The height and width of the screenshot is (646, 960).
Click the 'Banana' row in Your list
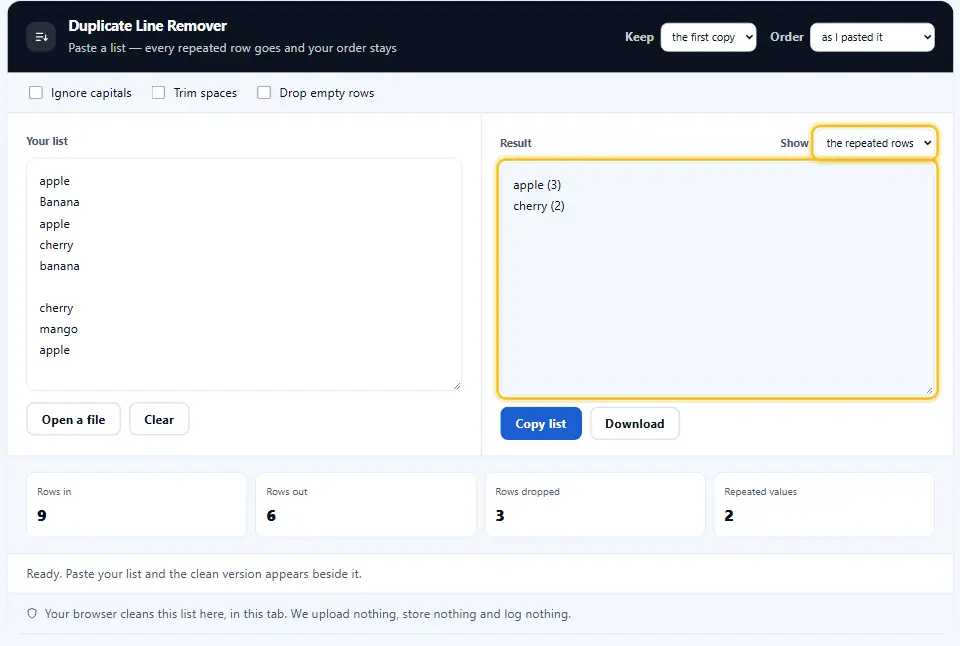59,202
